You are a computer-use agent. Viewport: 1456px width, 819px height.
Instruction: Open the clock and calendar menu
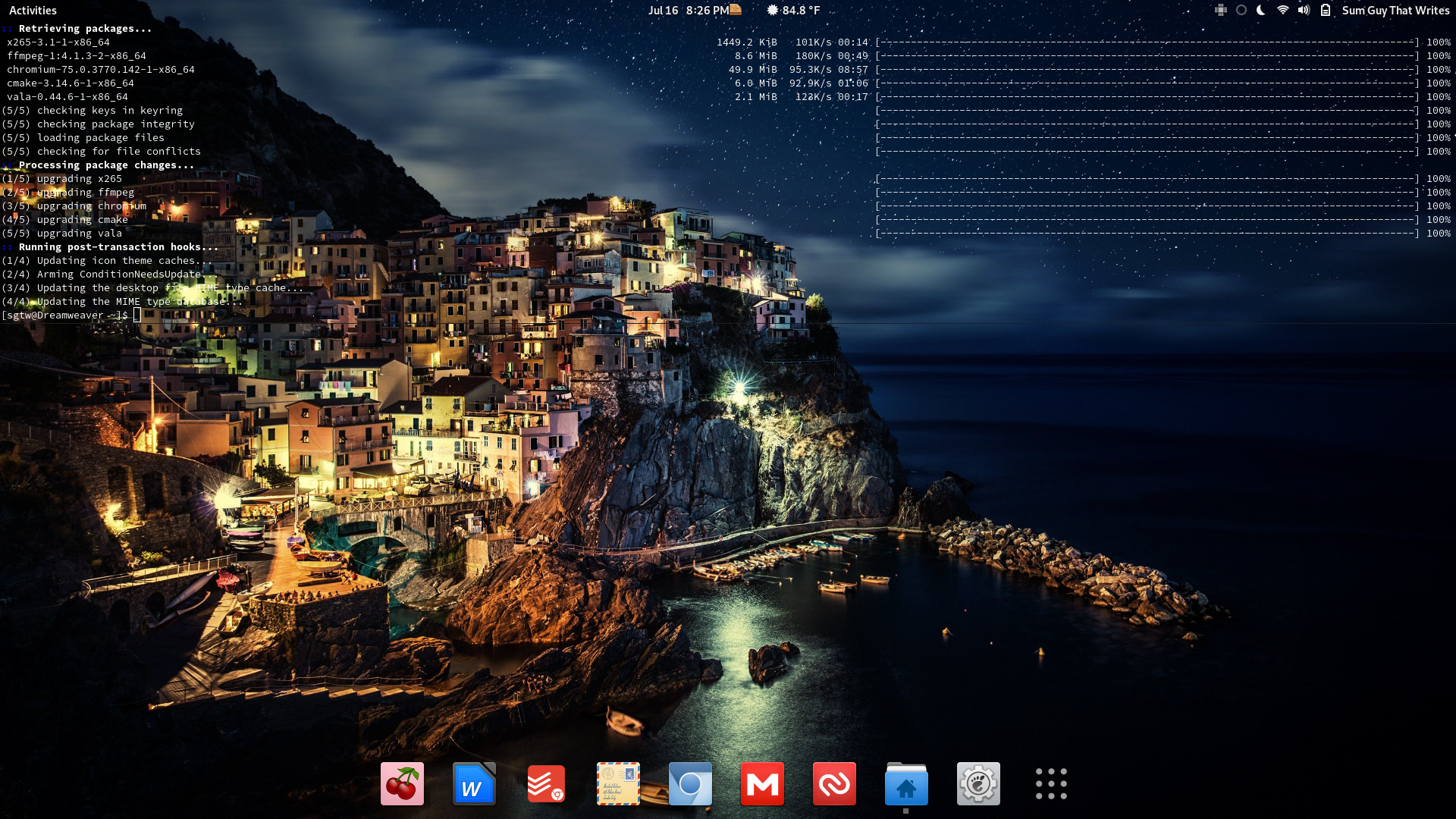688,11
